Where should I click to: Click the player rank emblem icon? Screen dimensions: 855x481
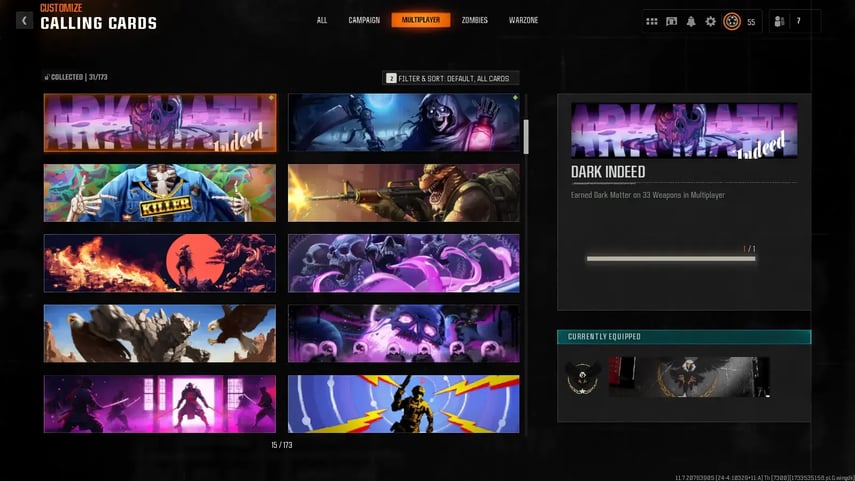(732, 21)
